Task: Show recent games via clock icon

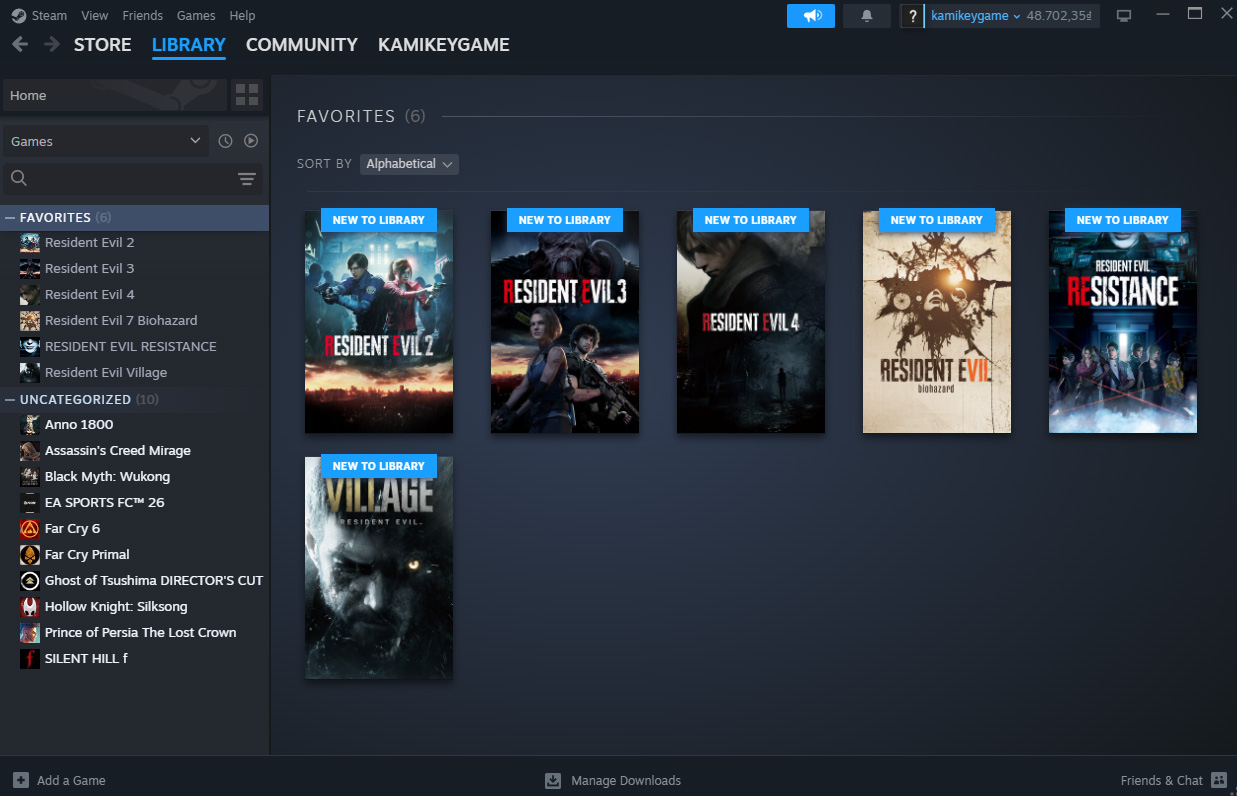Action: point(225,141)
